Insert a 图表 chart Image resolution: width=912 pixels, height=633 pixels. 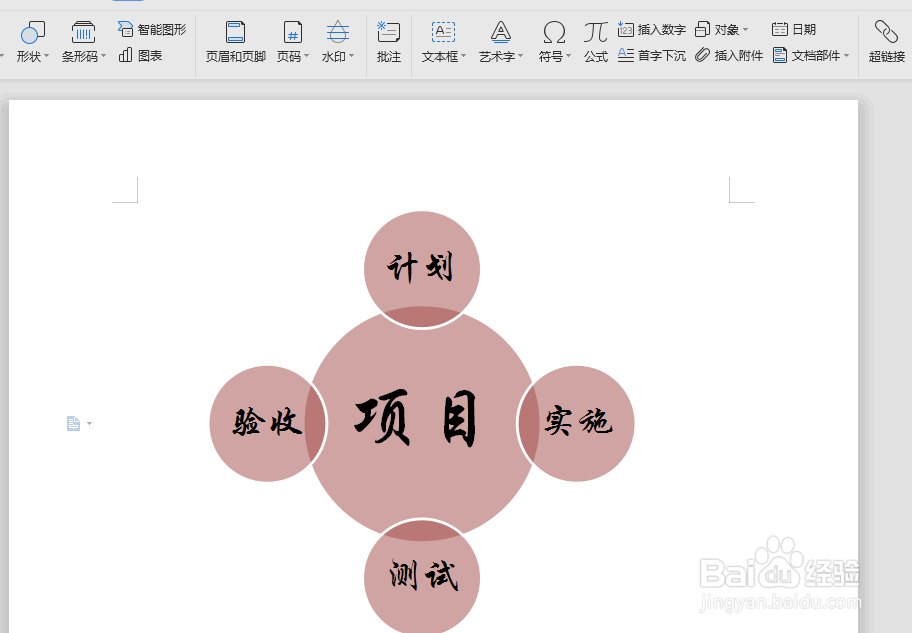coord(140,55)
